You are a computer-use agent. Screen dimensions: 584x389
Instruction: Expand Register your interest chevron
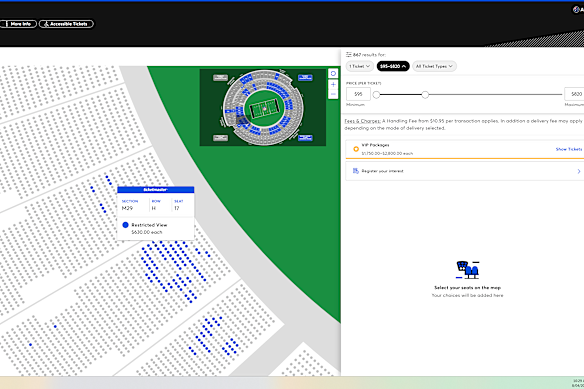pyautogui.click(x=579, y=171)
